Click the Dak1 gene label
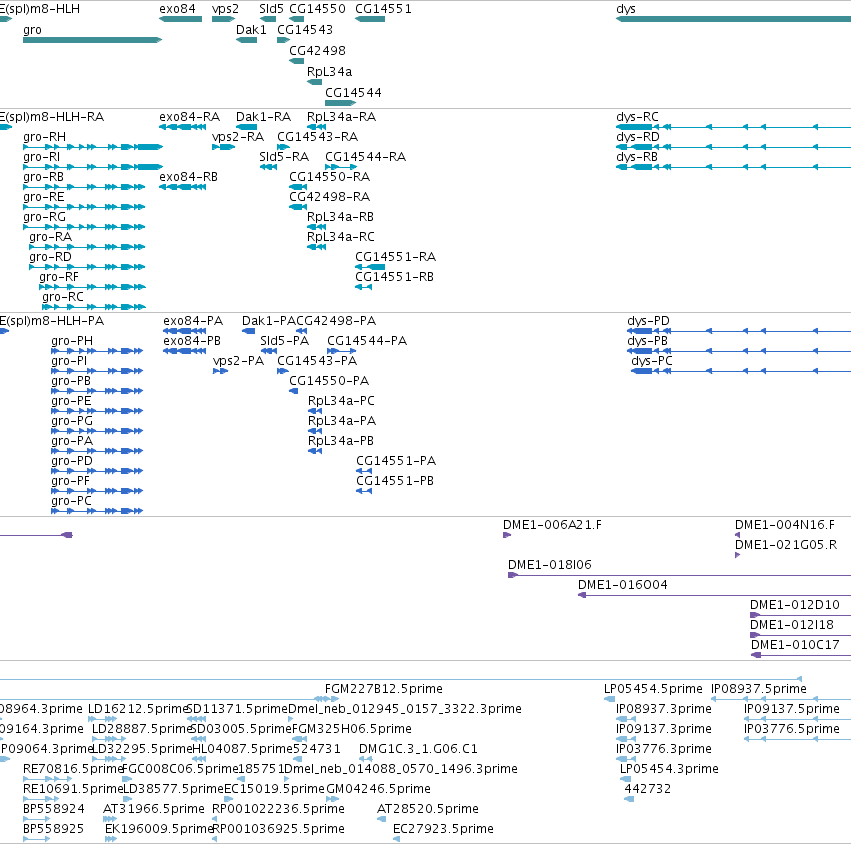This screenshot has height=844, width=851. pos(251,30)
